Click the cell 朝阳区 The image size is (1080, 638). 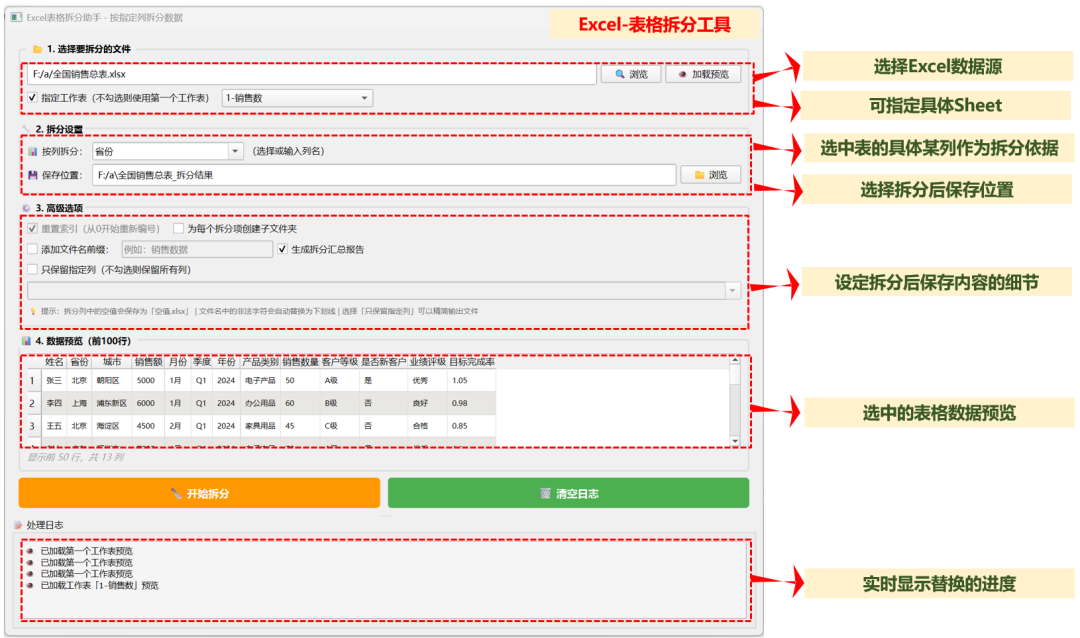112,380
